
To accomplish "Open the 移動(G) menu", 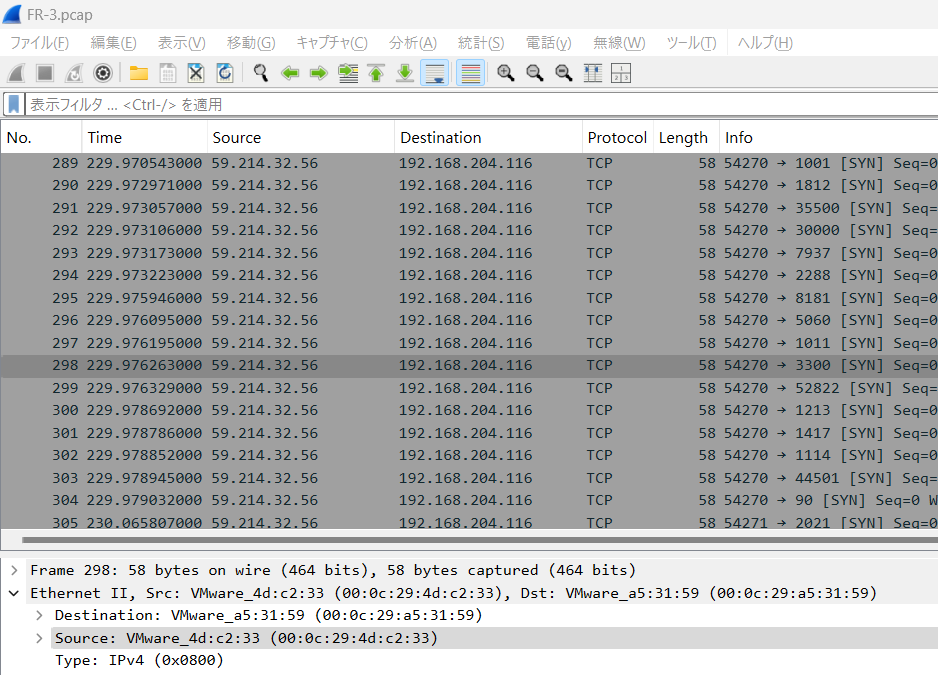I will [x=251, y=42].
